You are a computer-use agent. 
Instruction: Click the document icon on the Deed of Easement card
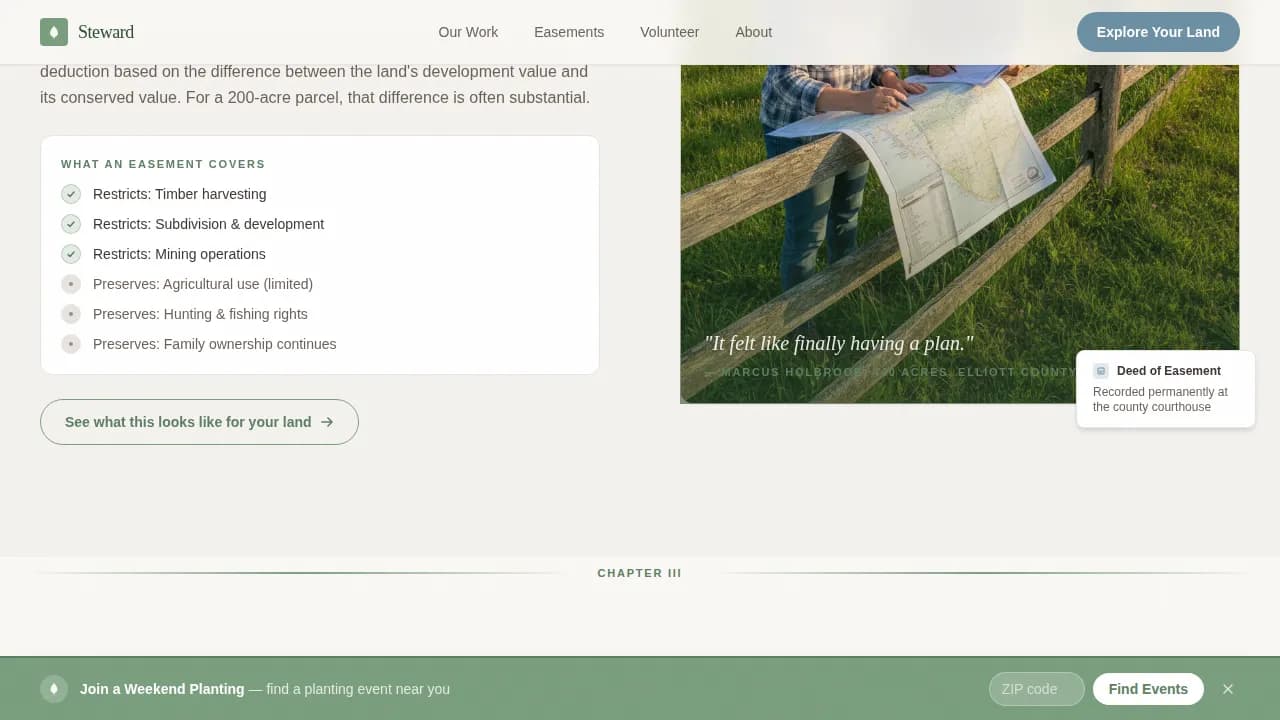tap(1101, 370)
